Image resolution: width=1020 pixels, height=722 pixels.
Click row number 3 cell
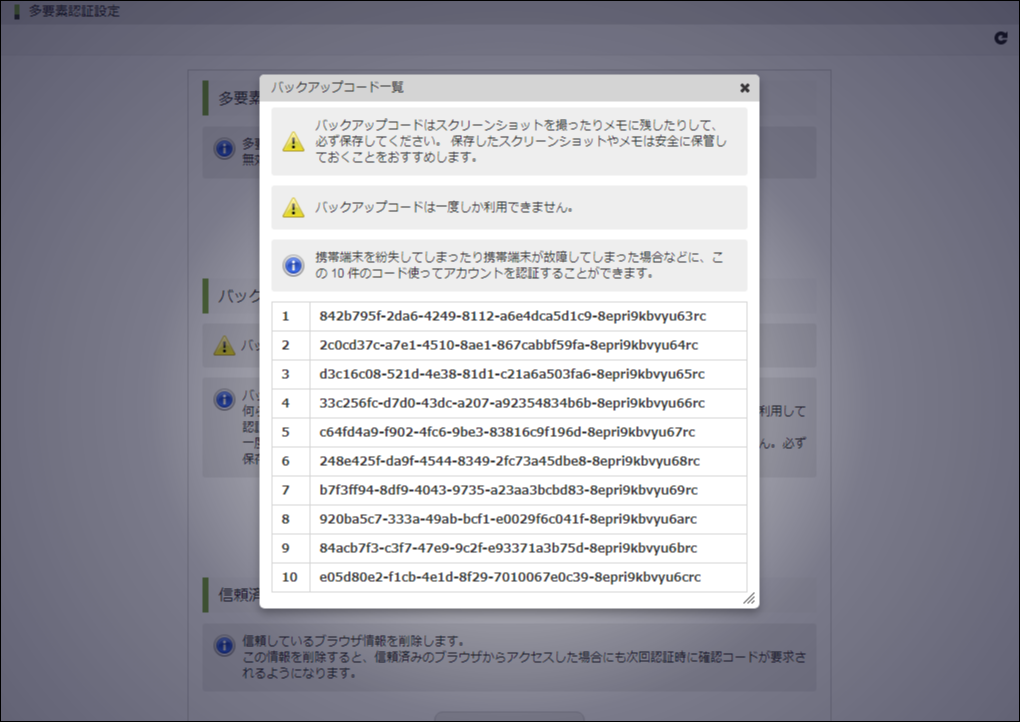click(x=291, y=375)
